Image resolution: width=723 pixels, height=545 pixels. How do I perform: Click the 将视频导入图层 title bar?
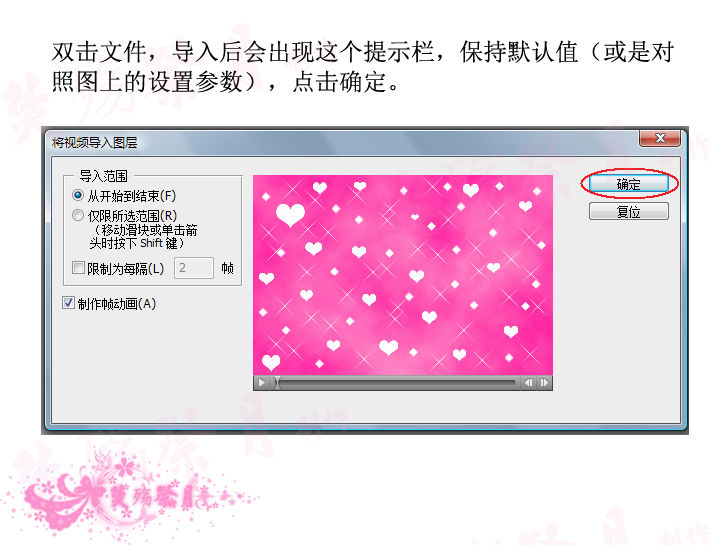(341, 142)
